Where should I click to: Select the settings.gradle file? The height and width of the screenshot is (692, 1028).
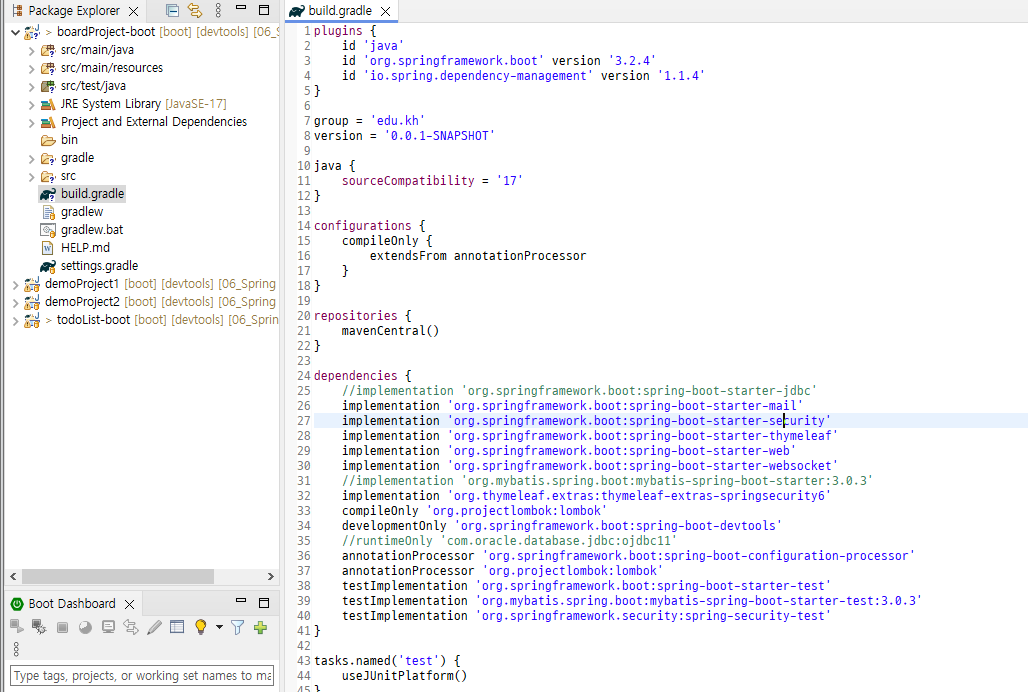click(x=99, y=265)
